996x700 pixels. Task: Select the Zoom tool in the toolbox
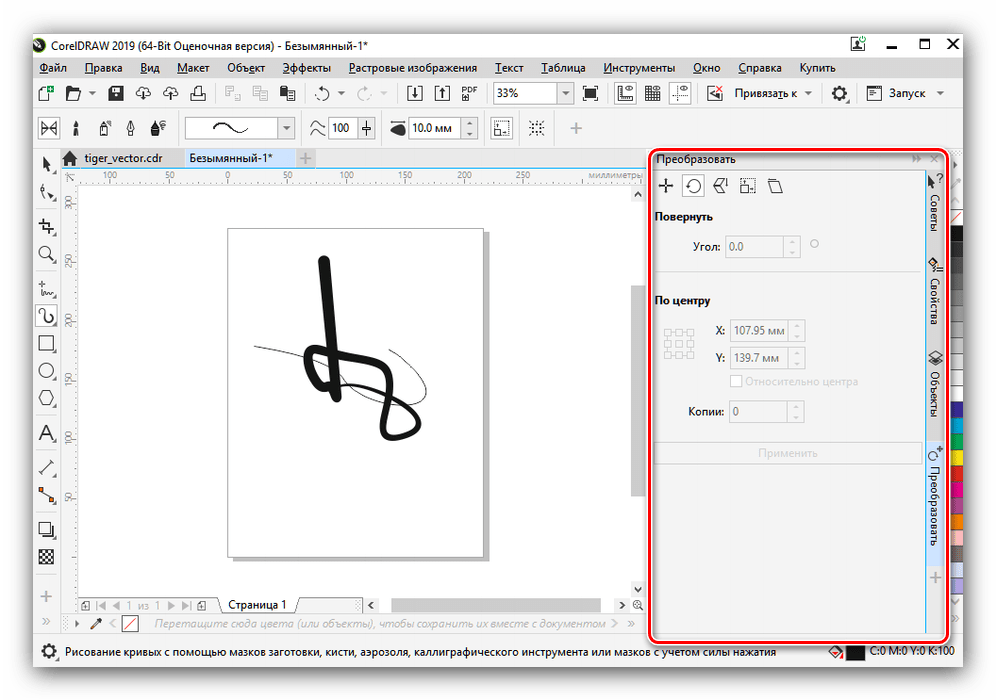pyautogui.click(x=46, y=254)
